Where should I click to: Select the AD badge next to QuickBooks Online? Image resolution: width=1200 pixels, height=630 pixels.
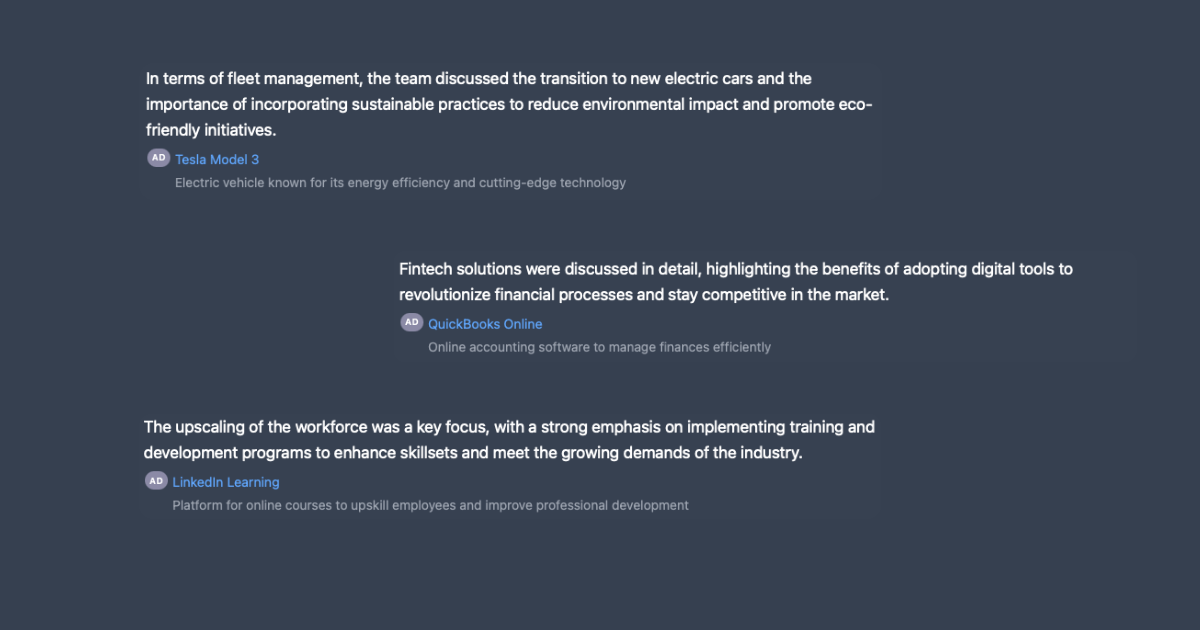click(411, 322)
